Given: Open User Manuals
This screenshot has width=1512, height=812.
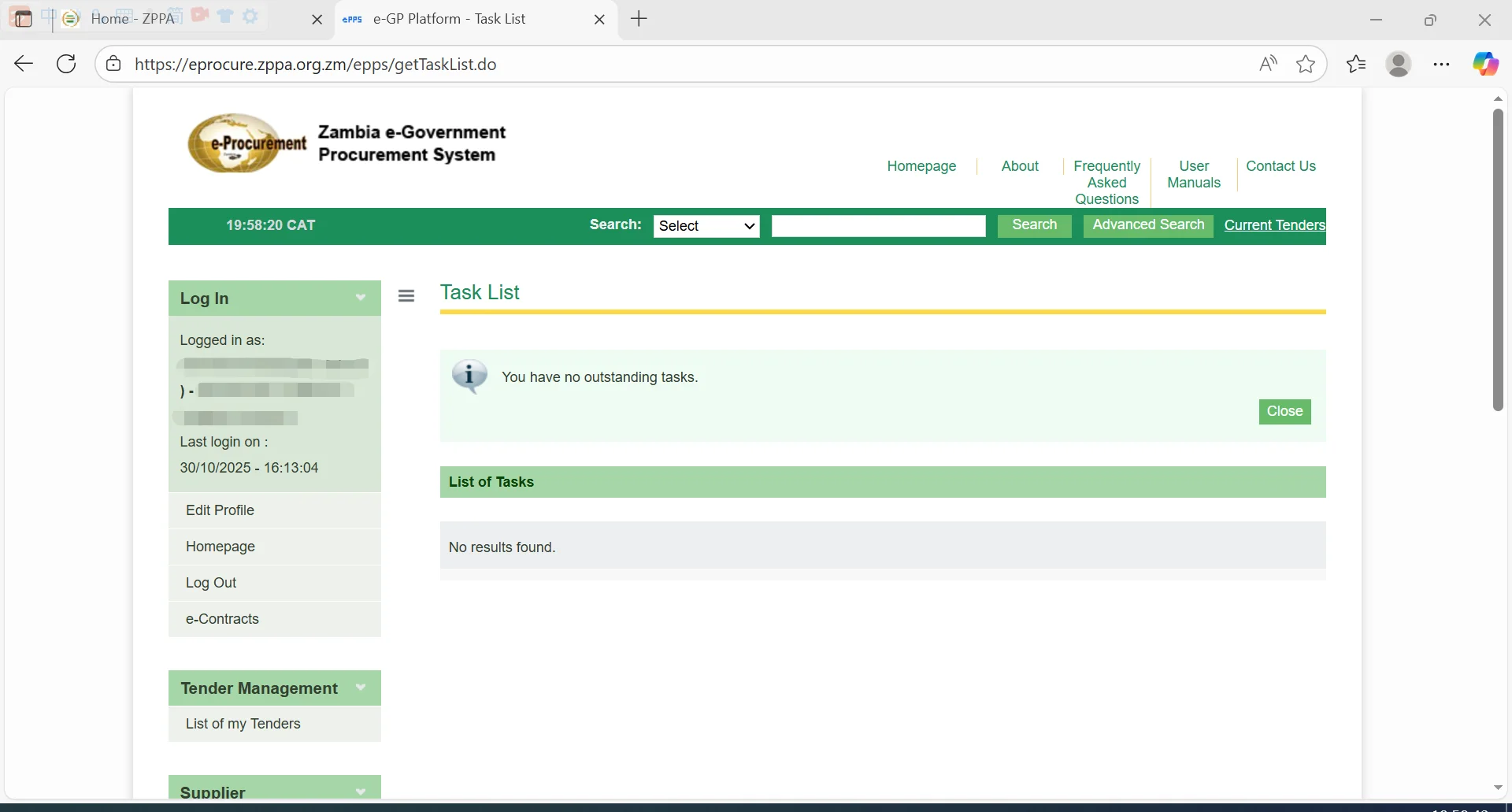Looking at the screenshot, I should coord(1194,174).
